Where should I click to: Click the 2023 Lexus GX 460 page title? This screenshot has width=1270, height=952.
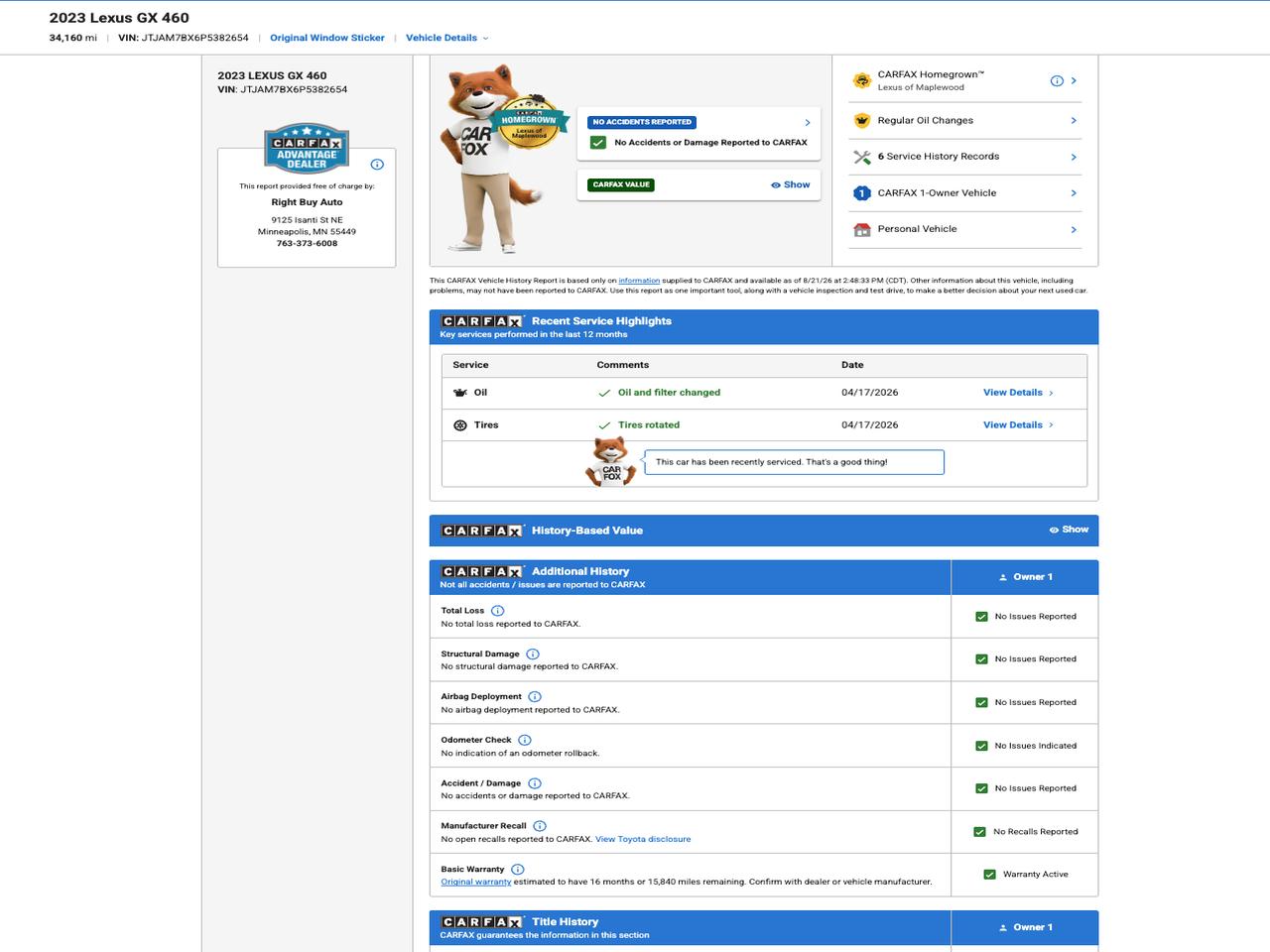(119, 18)
